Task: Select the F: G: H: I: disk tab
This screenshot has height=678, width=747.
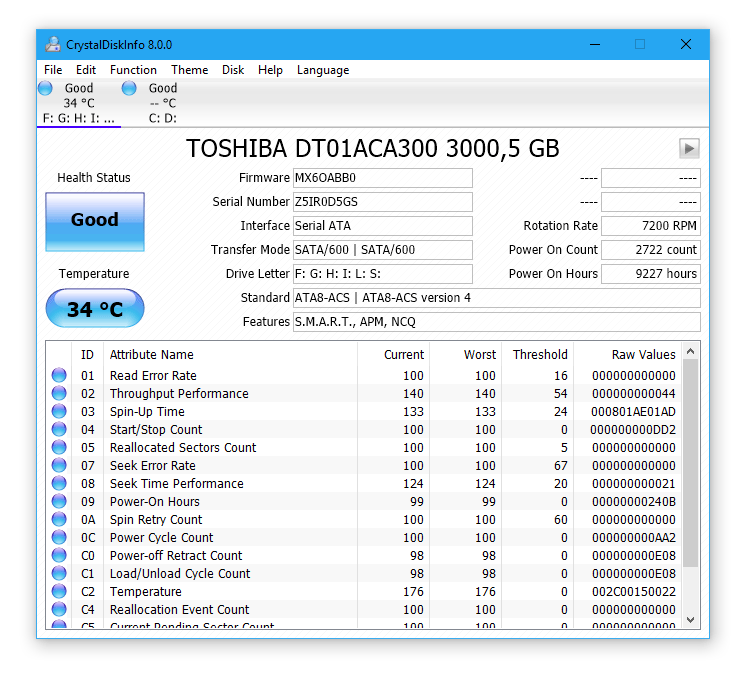Action: click(x=79, y=103)
